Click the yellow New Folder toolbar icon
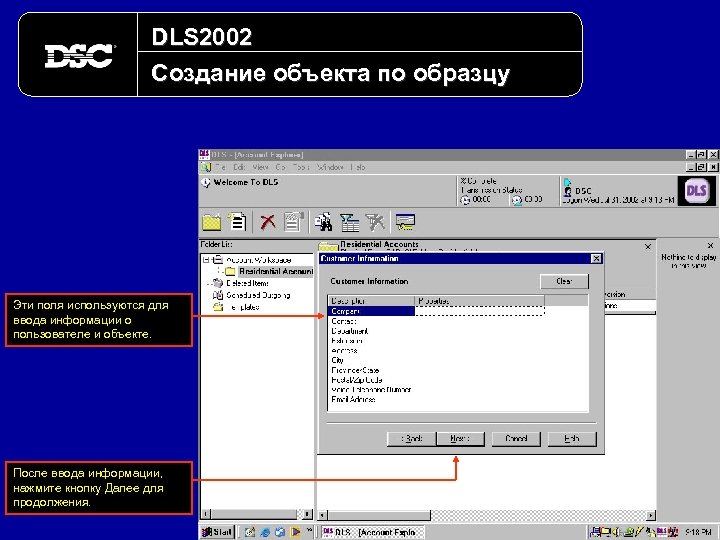Screen dimensions: 720x540 click(212, 223)
